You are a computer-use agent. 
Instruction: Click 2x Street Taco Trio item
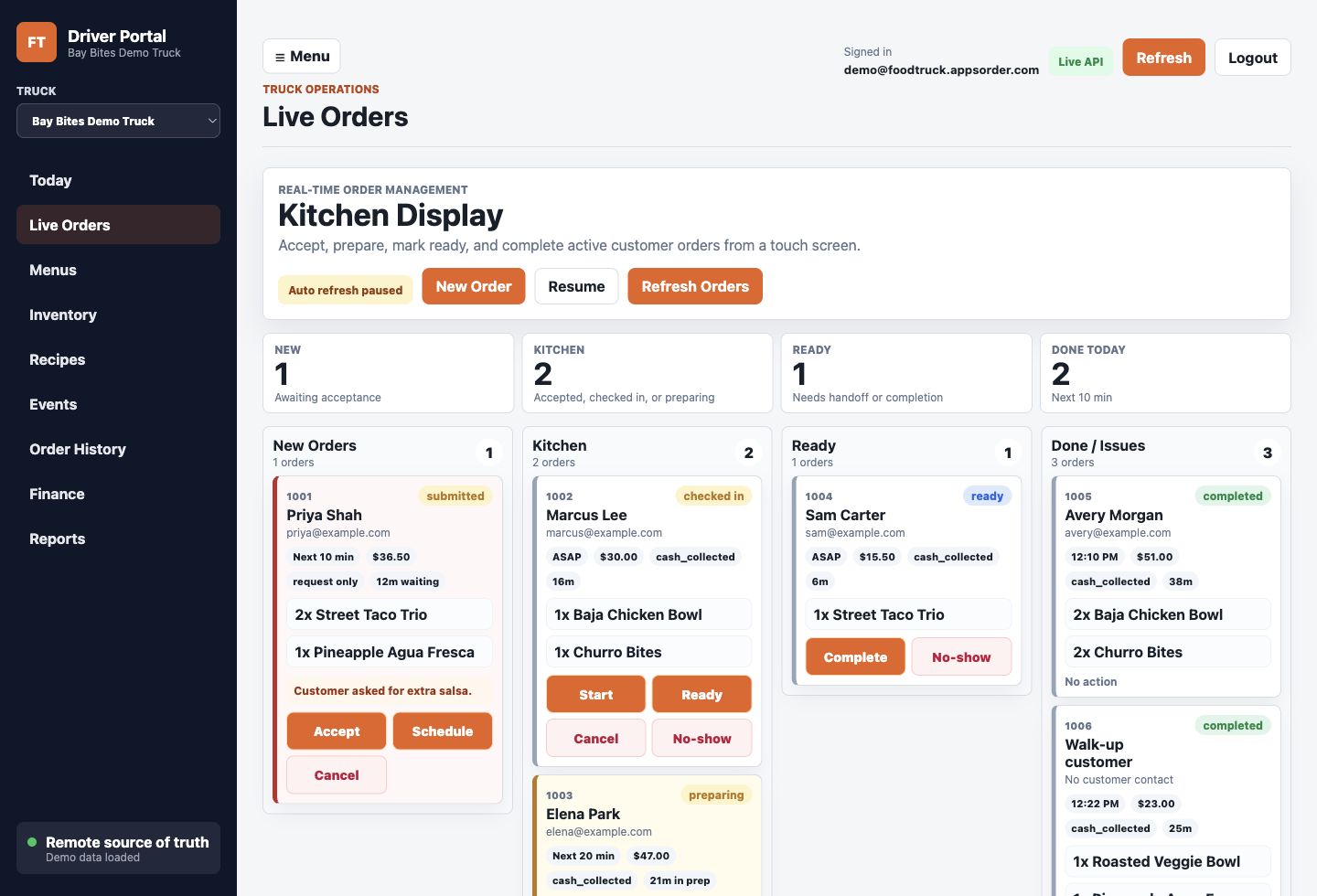pyautogui.click(x=390, y=614)
